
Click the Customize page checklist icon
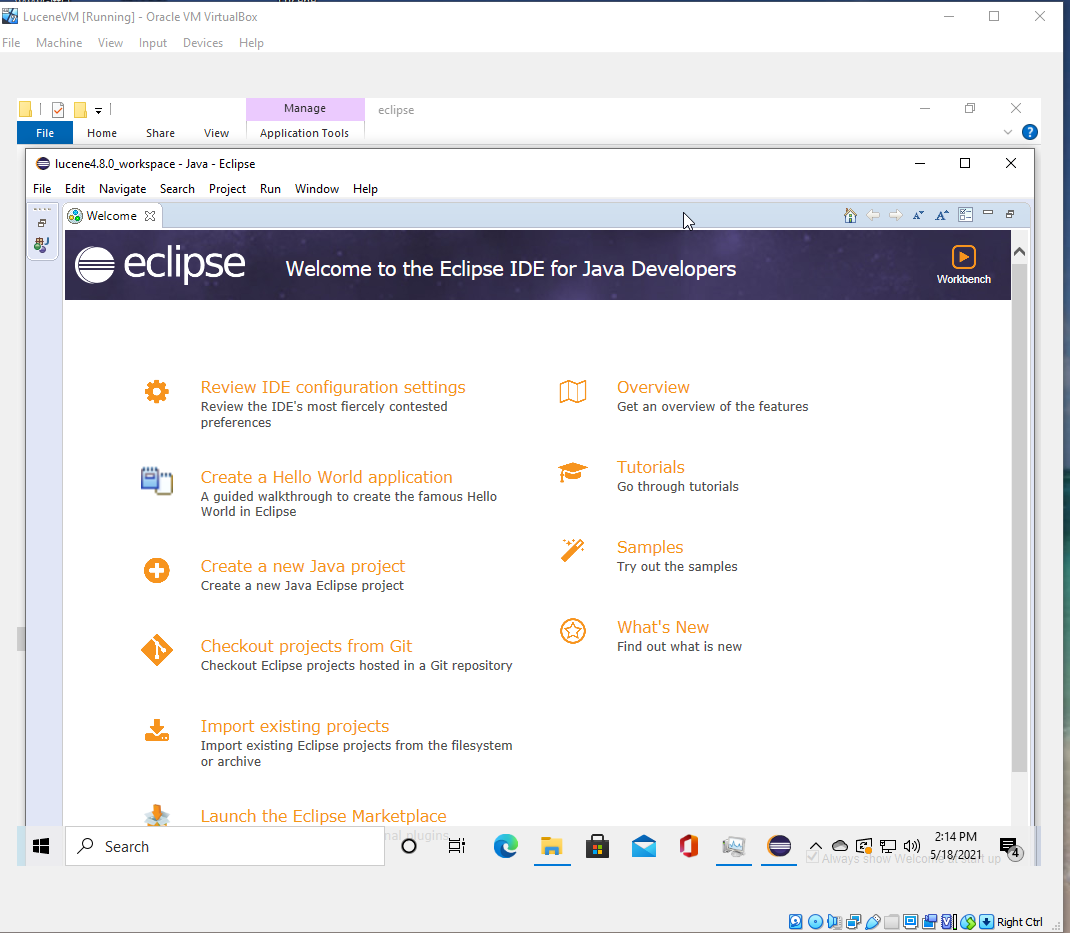coord(965,215)
